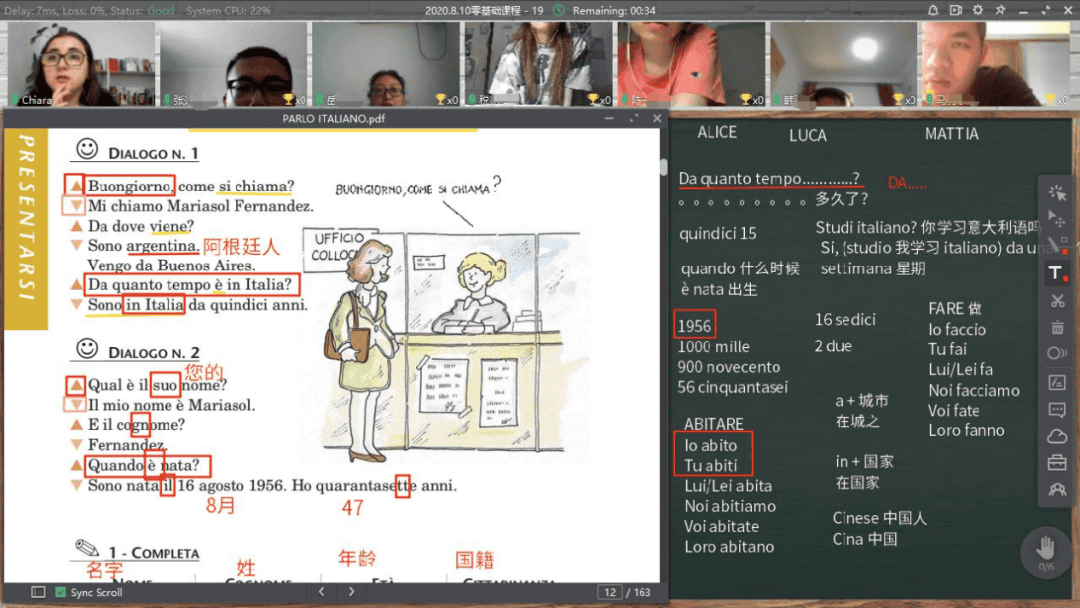The image size is (1080, 608).
Task: Click the 'System CPU: 22%' text
Action: click(228, 10)
